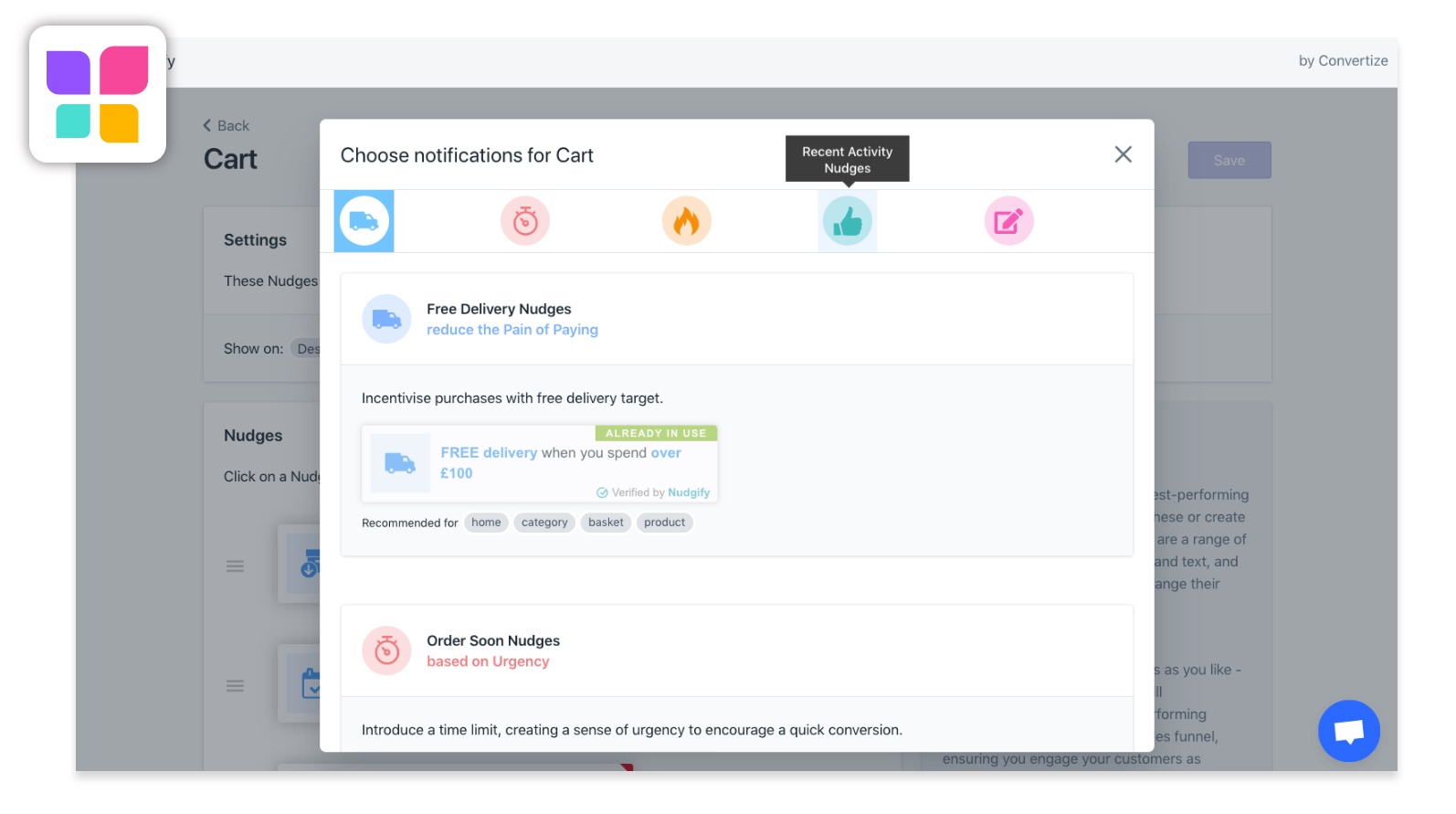Viewport: 1456px width, 814px height.
Task: Click the basket recommended tag
Action: pyautogui.click(x=606, y=523)
